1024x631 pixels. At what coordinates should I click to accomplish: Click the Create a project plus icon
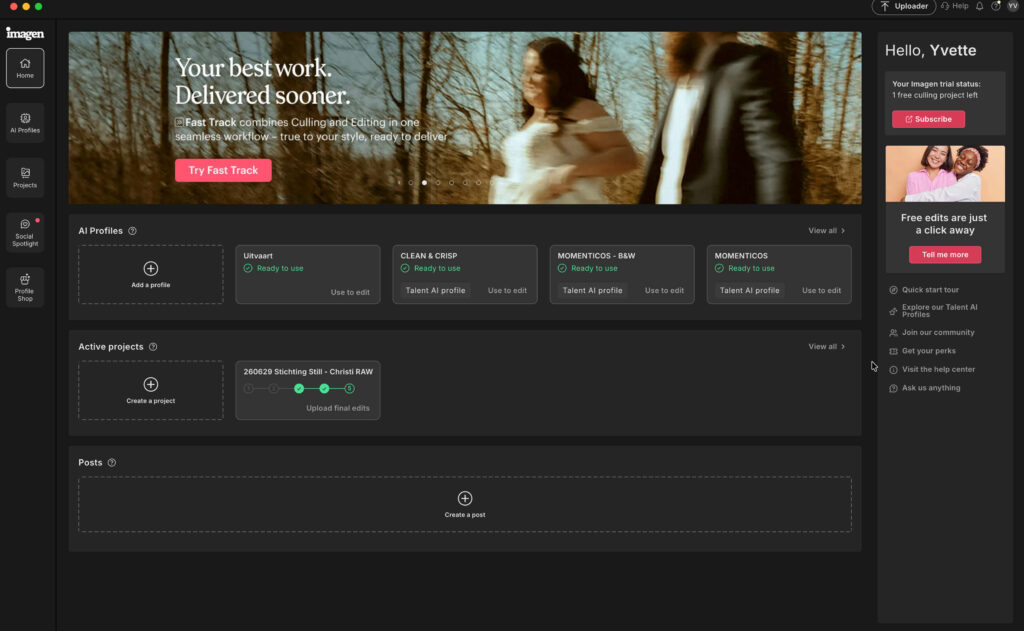coord(151,384)
